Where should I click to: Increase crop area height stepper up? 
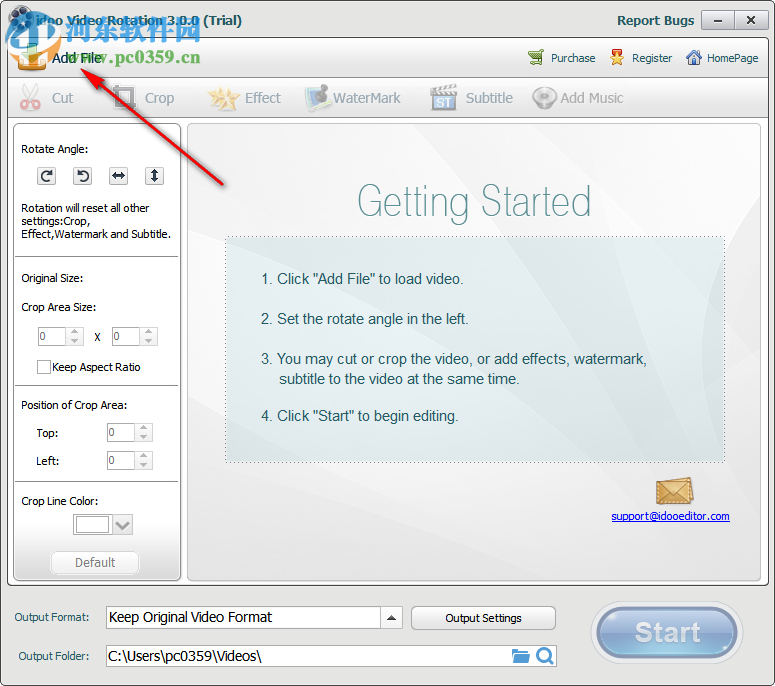coord(148,332)
